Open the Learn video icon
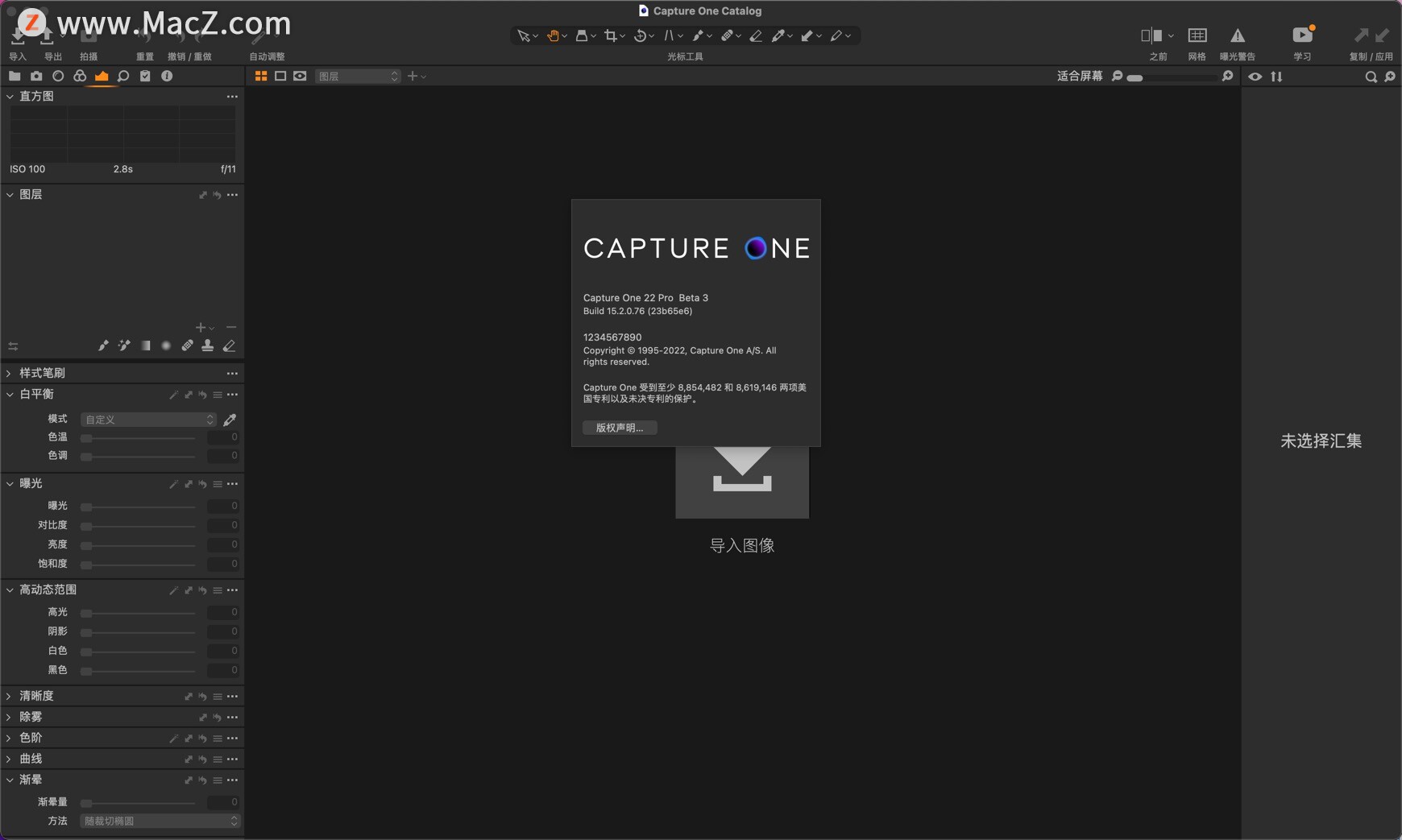Viewport: 1402px width, 840px height. pos(1302,35)
